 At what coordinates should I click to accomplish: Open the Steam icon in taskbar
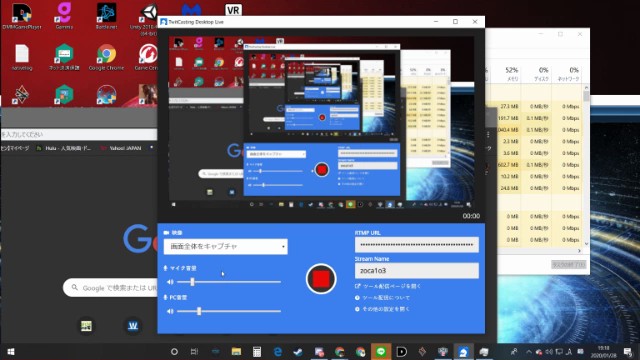coord(298,351)
